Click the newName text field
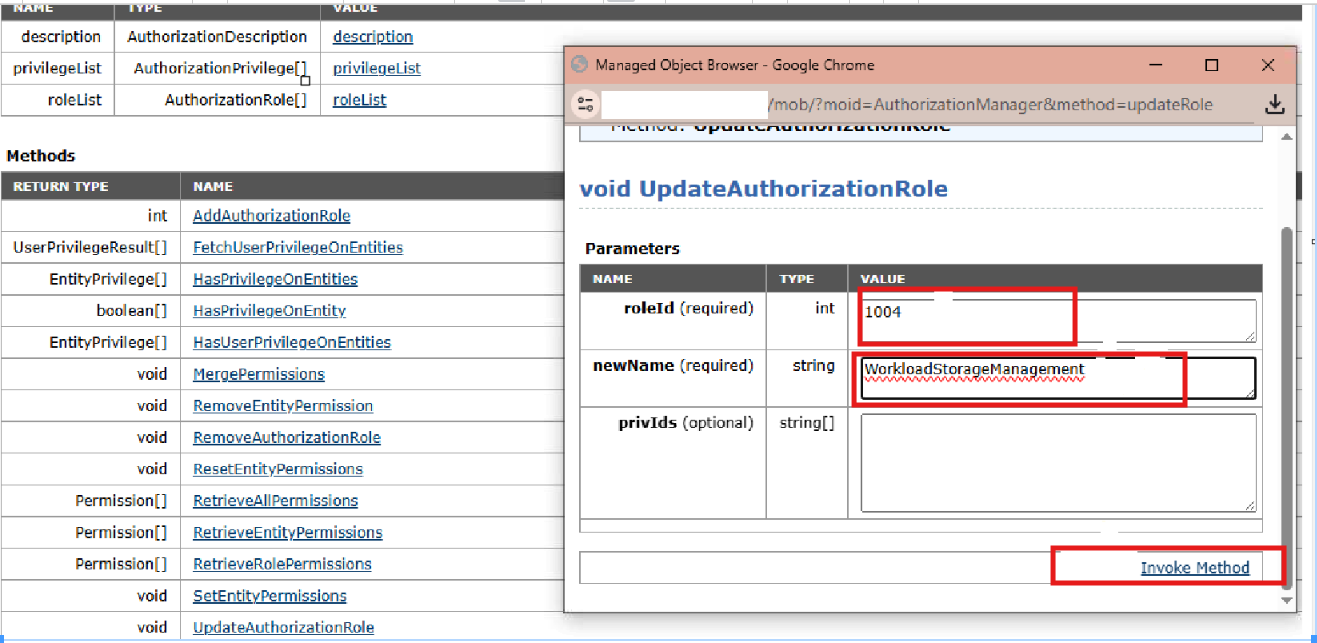The width and height of the screenshot is (1317, 643). (x=1057, y=378)
